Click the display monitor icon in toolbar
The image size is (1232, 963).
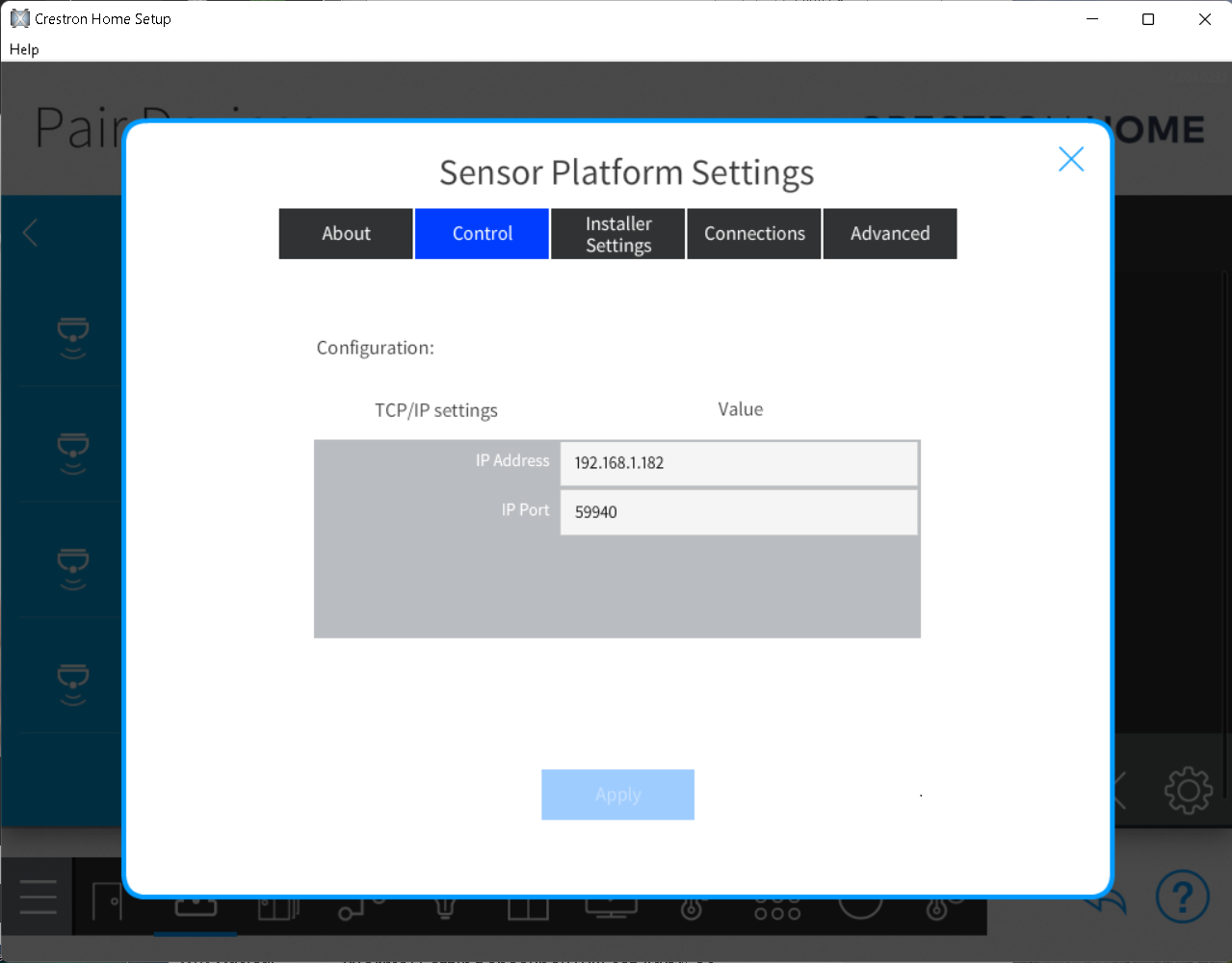click(x=611, y=907)
